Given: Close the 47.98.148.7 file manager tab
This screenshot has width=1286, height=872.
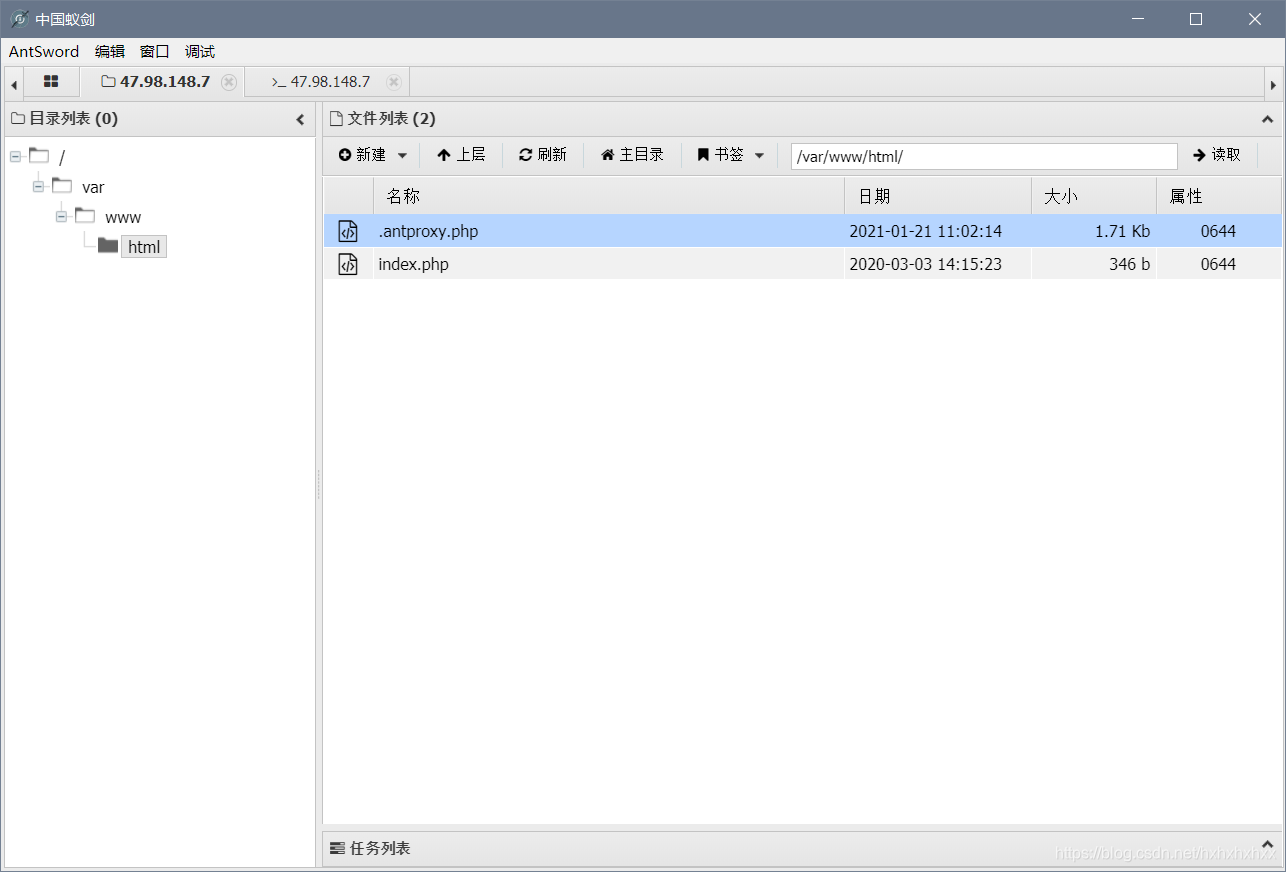Looking at the screenshot, I should click(229, 82).
